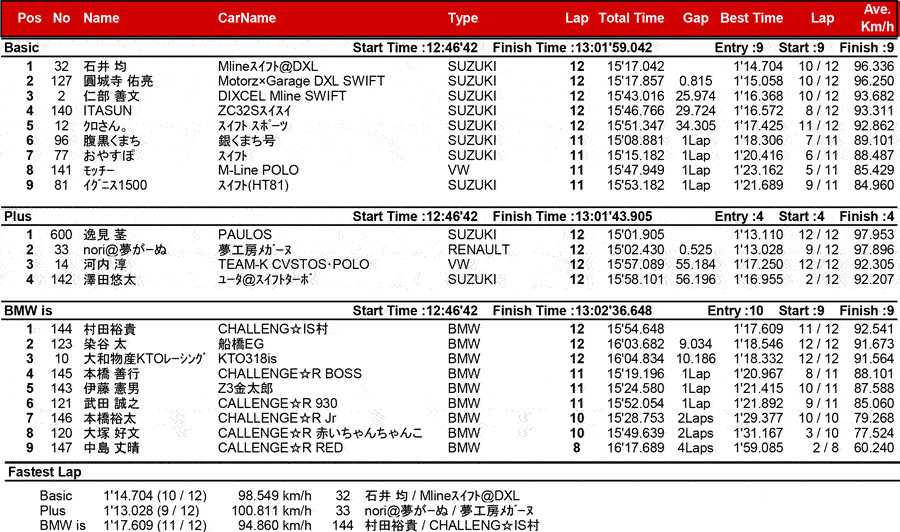Screen dimensions: 900x532
Task: Click car name 'CHALLENG☆IS村' in BMW is table
Action: 273,329
